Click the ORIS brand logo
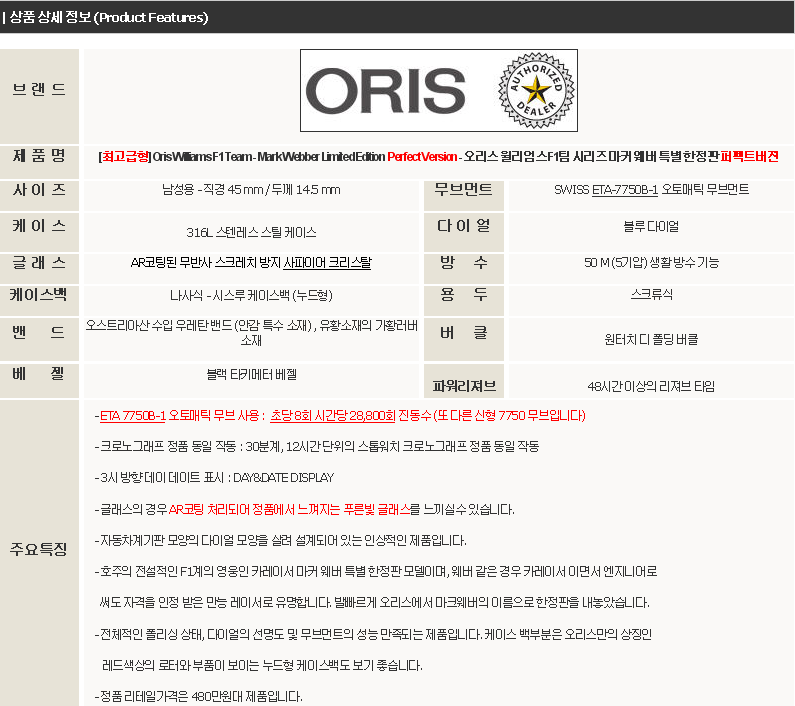This screenshot has height=706, width=795. click(385, 91)
